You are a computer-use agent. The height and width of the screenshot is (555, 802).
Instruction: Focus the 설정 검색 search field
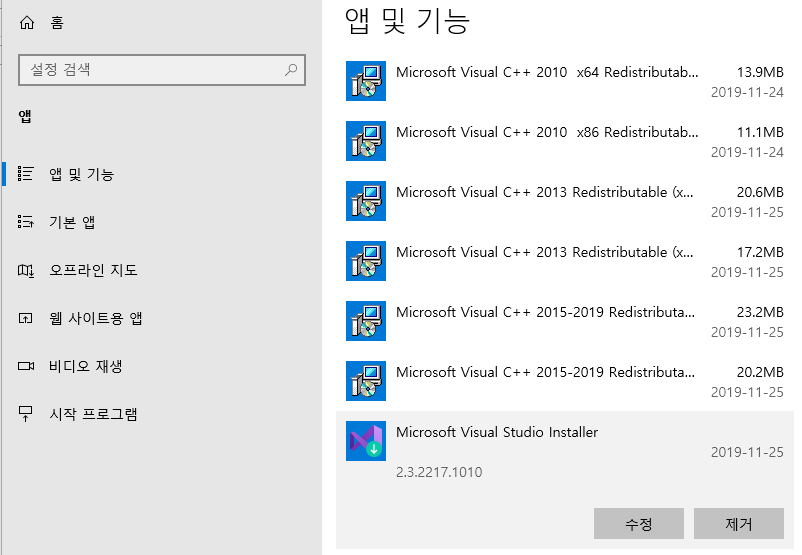(x=162, y=70)
